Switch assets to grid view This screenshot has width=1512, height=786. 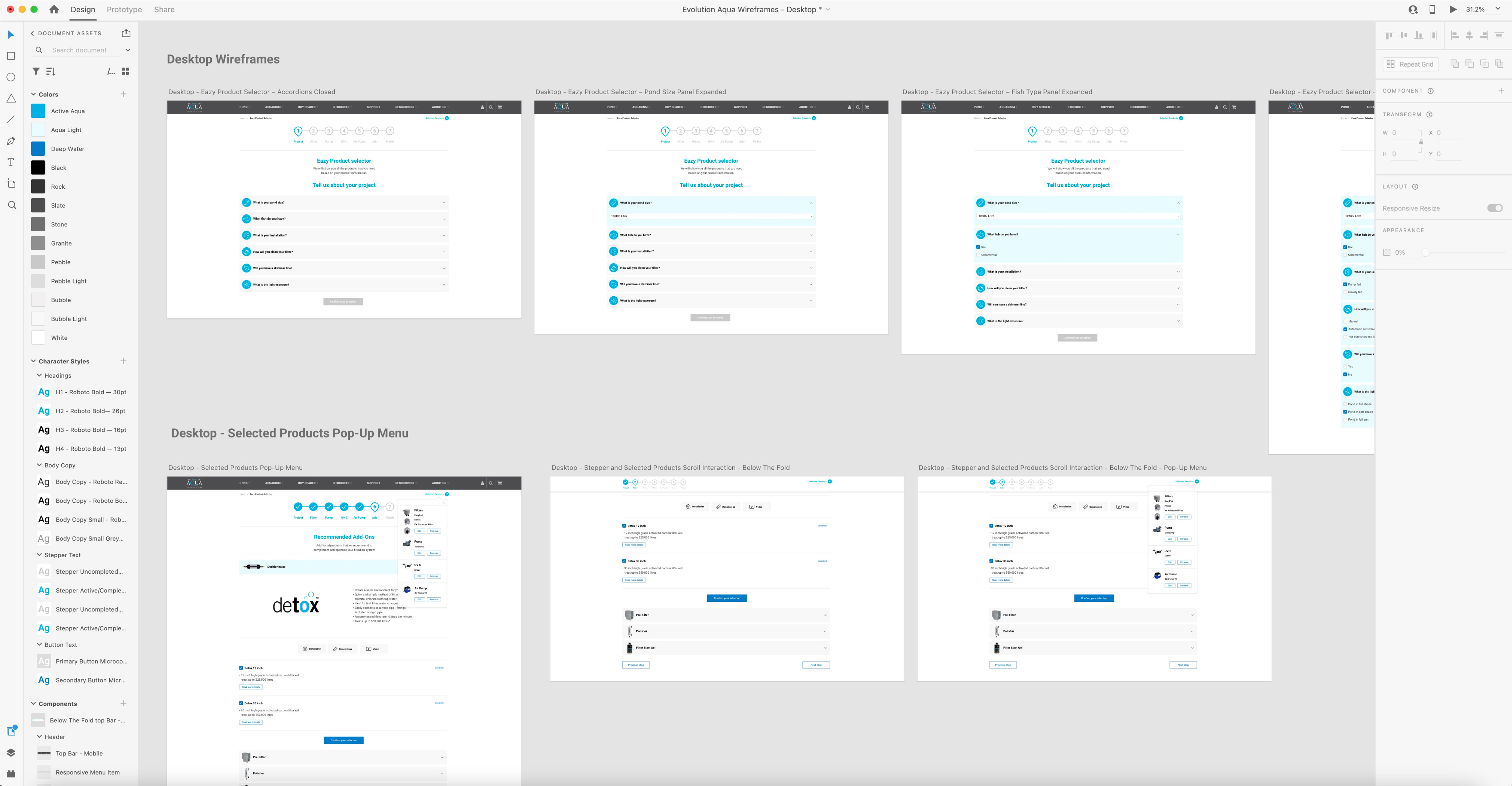click(125, 72)
